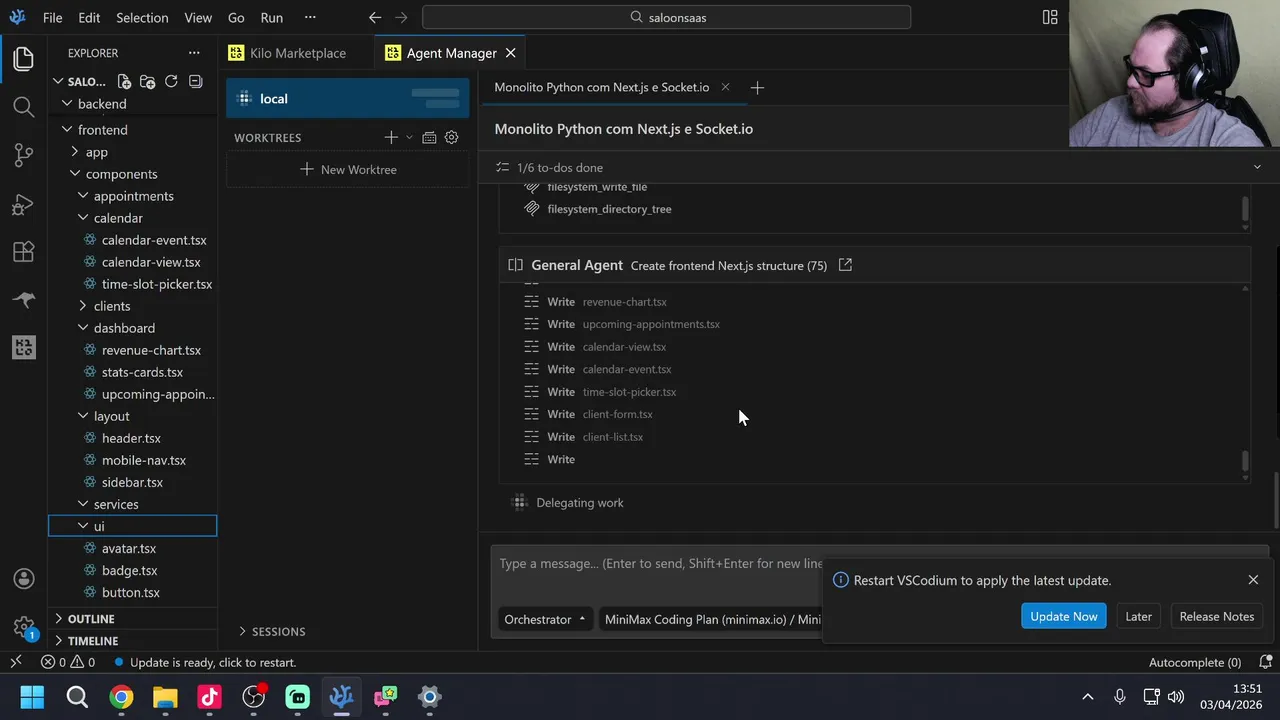This screenshot has width=1280, height=720.
Task: Open the new worktree options dropdown arrow
Action: (408, 138)
